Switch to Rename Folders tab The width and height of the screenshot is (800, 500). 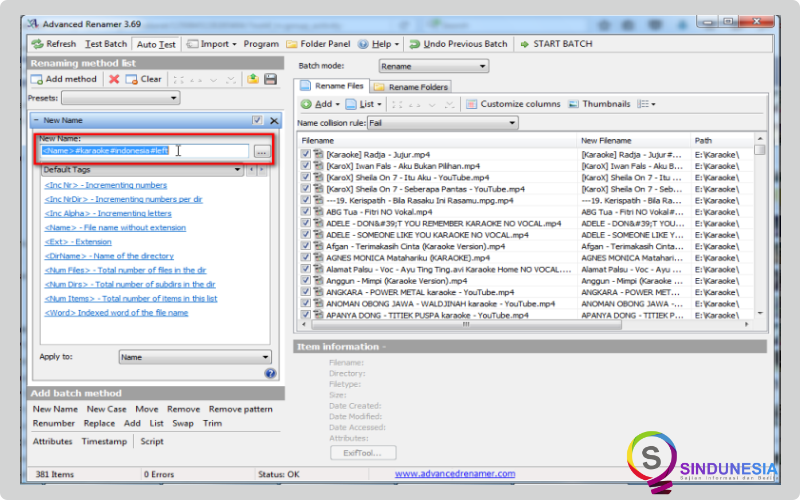point(411,87)
